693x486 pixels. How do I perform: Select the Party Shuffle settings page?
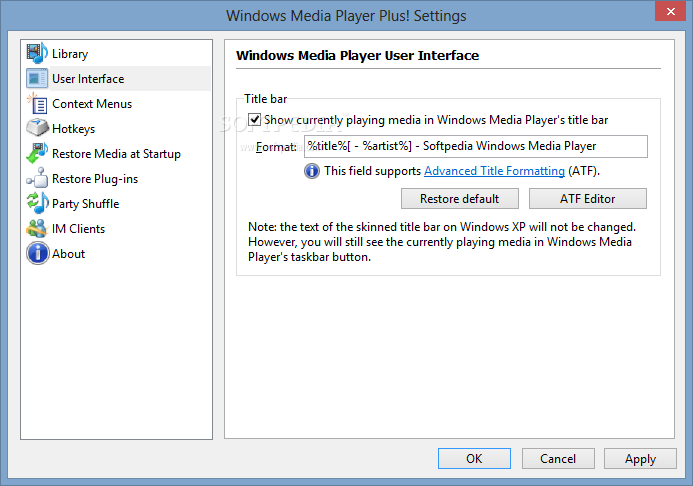click(x=85, y=204)
